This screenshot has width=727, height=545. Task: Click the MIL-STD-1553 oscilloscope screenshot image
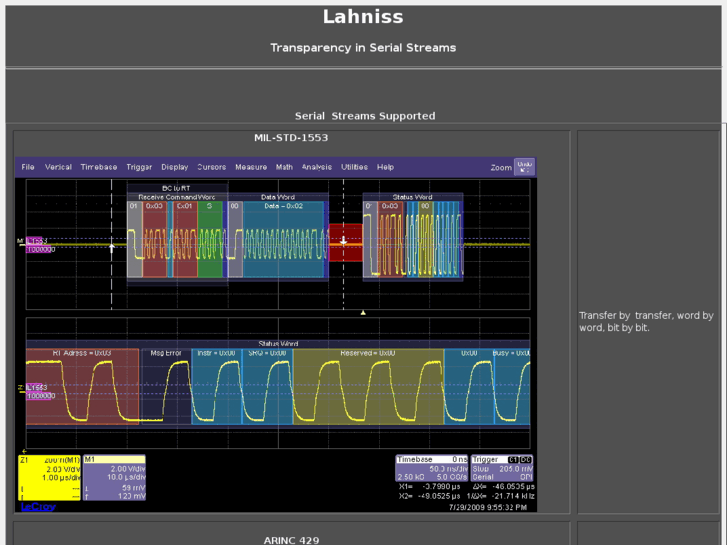[276, 334]
